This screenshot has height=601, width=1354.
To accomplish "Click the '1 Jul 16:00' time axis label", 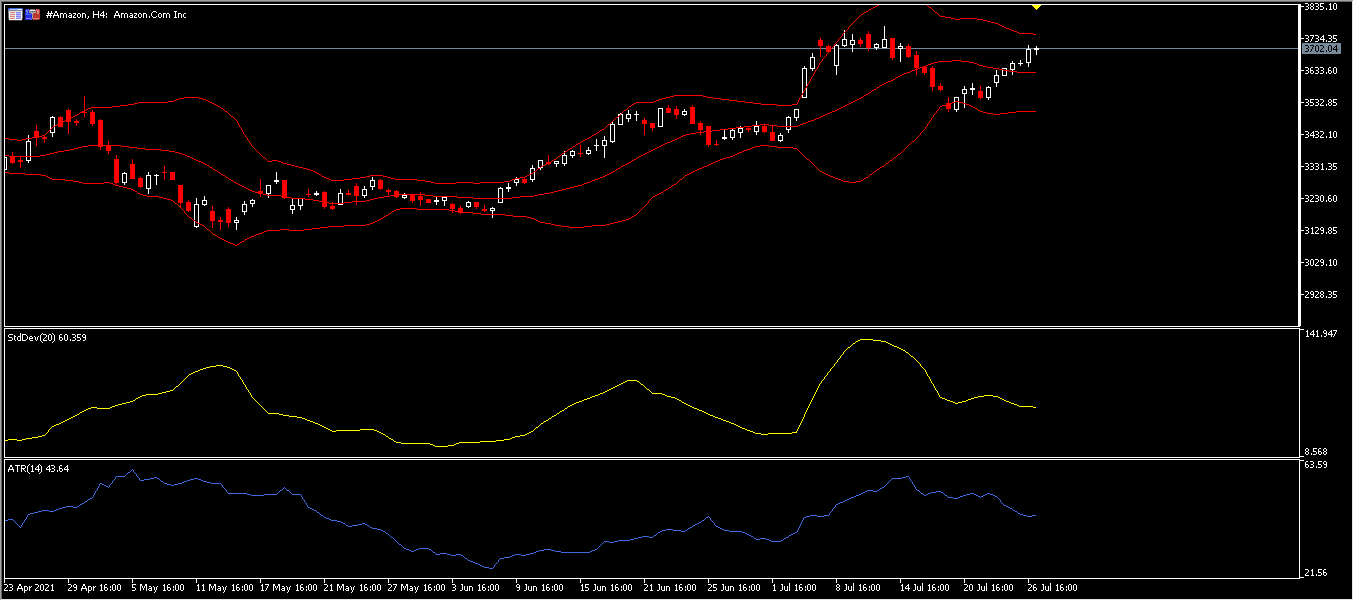I will click(x=797, y=588).
